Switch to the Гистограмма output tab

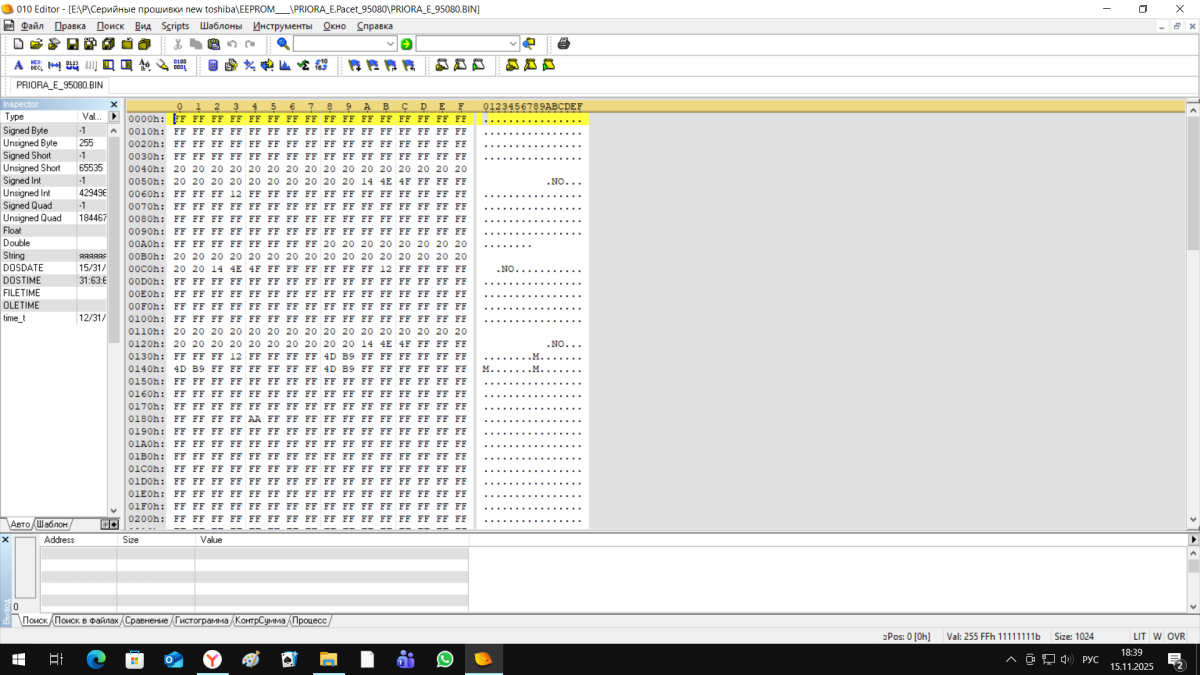pyautogui.click(x=202, y=620)
